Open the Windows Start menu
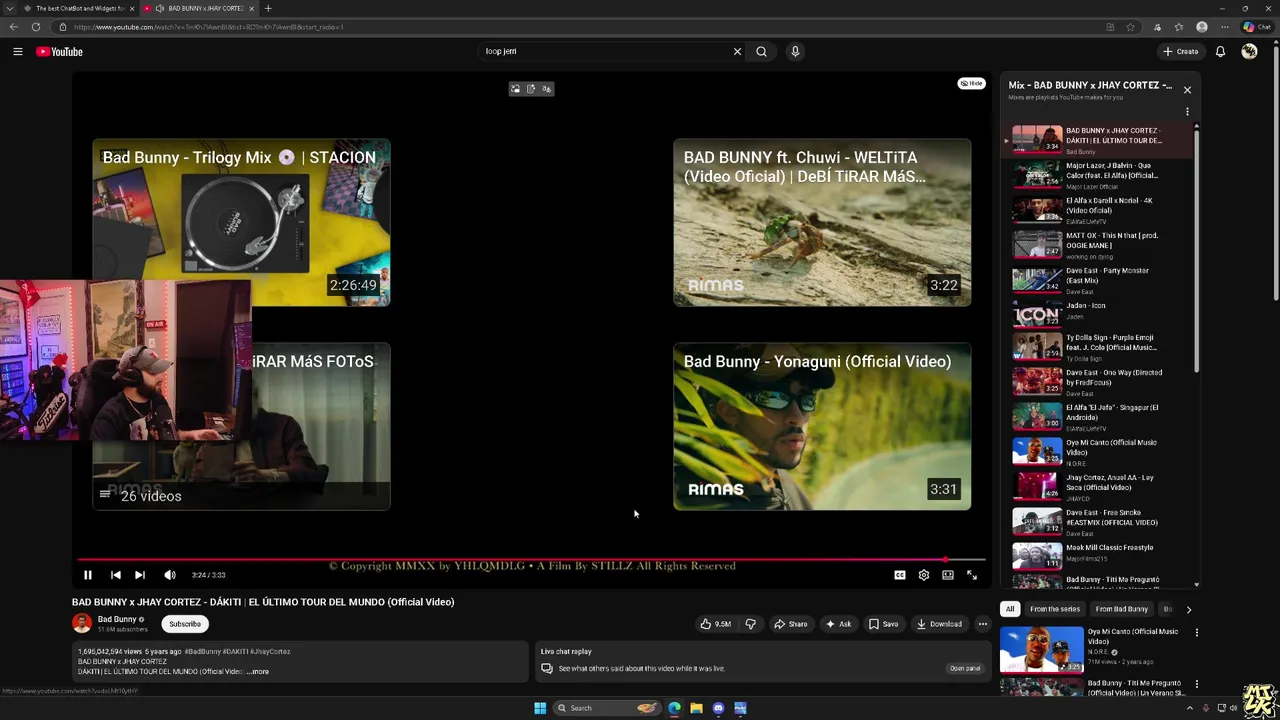This screenshot has width=1280, height=720. 540,708
